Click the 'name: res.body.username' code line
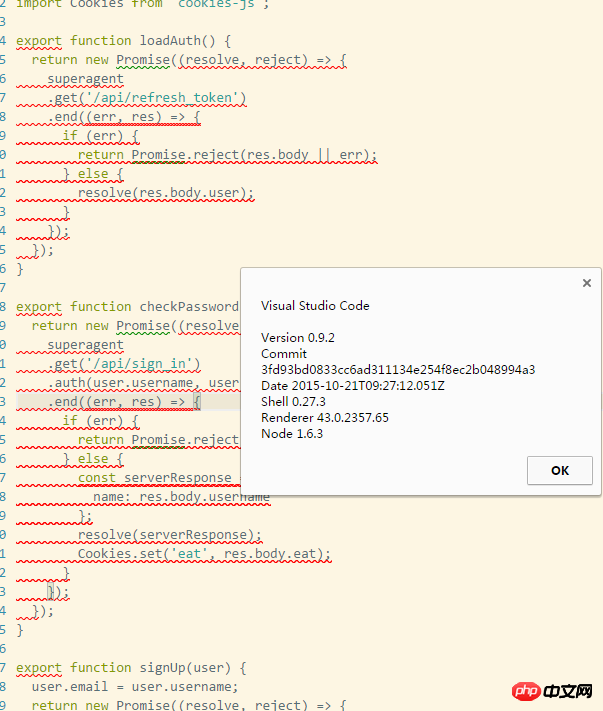The height and width of the screenshot is (711, 603). point(181,497)
